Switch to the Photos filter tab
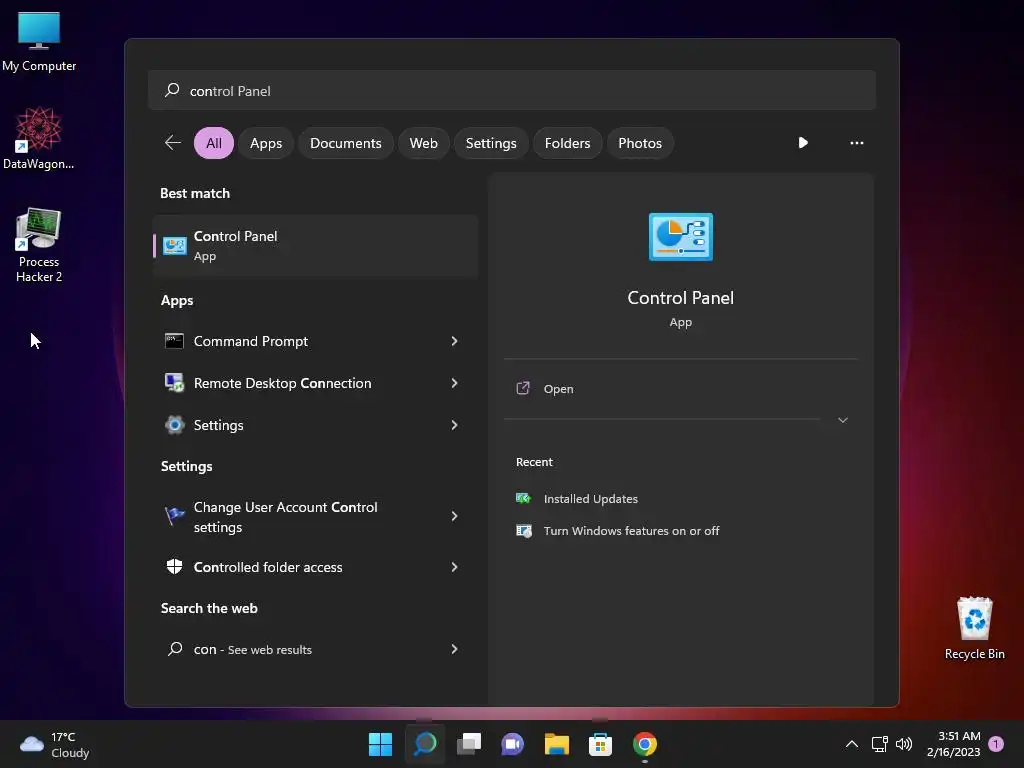The height and width of the screenshot is (768, 1024). point(639,143)
